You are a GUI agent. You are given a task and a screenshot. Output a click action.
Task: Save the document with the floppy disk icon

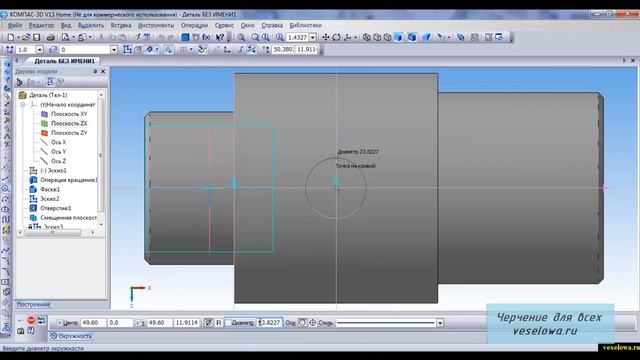pyautogui.click(x=37, y=37)
